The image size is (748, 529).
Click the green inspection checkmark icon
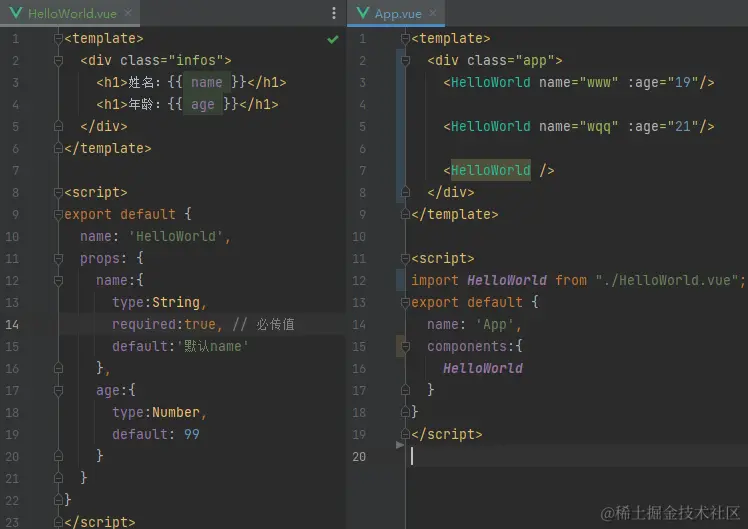[333, 39]
